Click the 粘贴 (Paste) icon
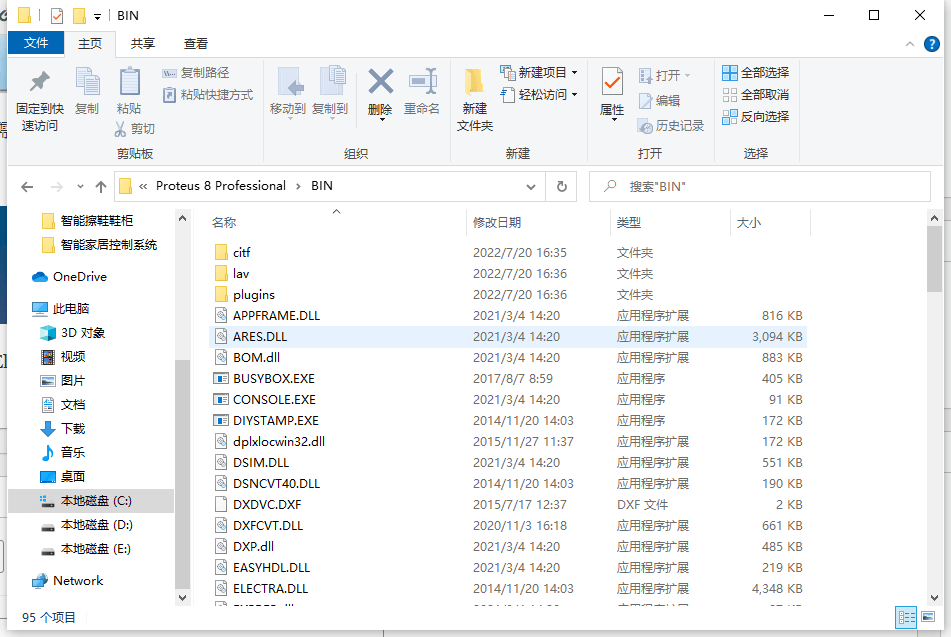 128,95
